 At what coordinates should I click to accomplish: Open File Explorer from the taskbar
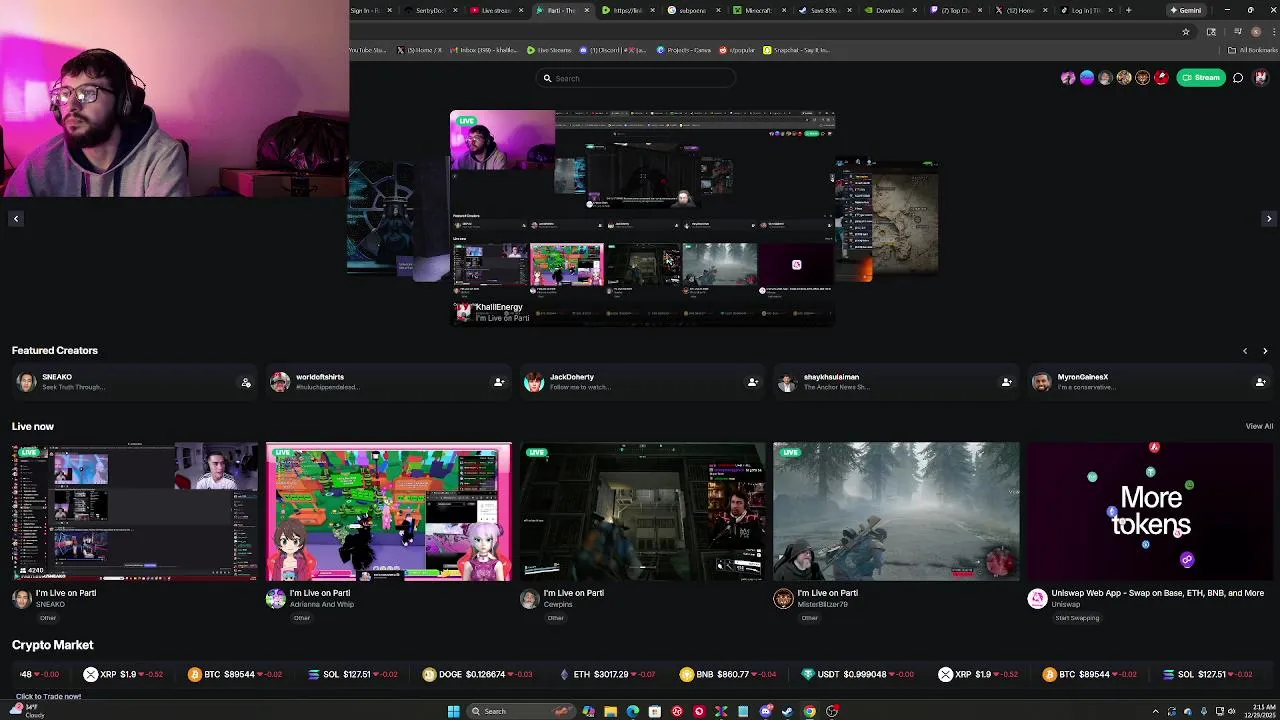(x=610, y=711)
